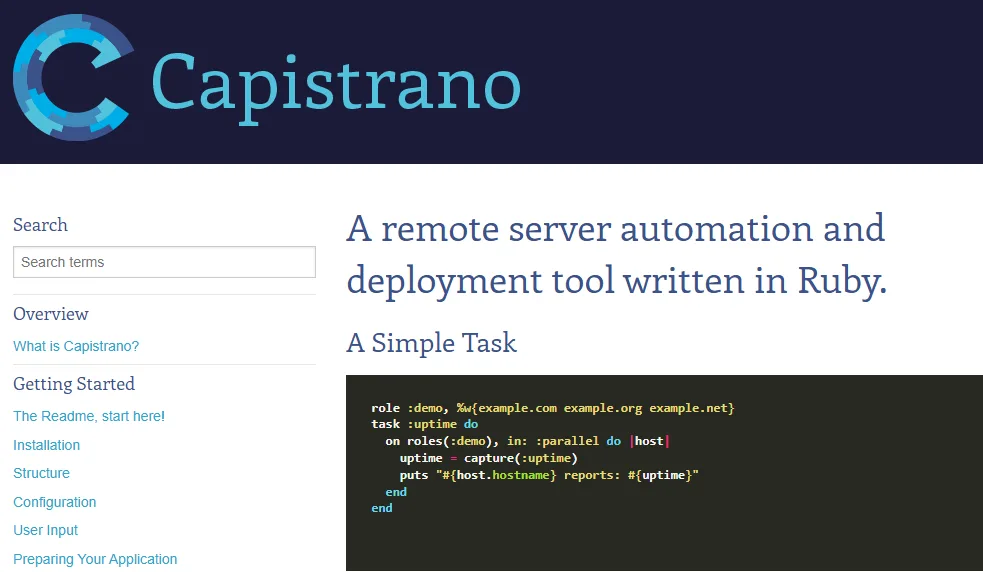Image resolution: width=983 pixels, height=572 pixels.
Task: Click the Overview section heading
Action: pyautogui.click(x=51, y=314)
